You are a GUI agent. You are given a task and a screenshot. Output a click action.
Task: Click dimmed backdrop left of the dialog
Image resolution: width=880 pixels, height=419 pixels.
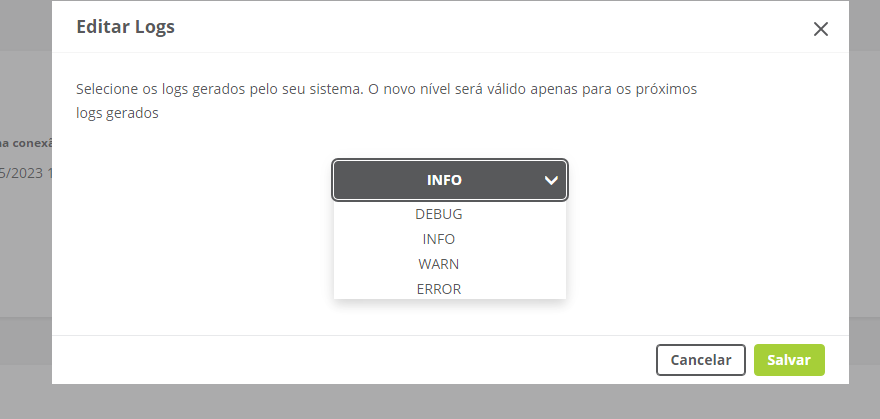pos(25,250)
